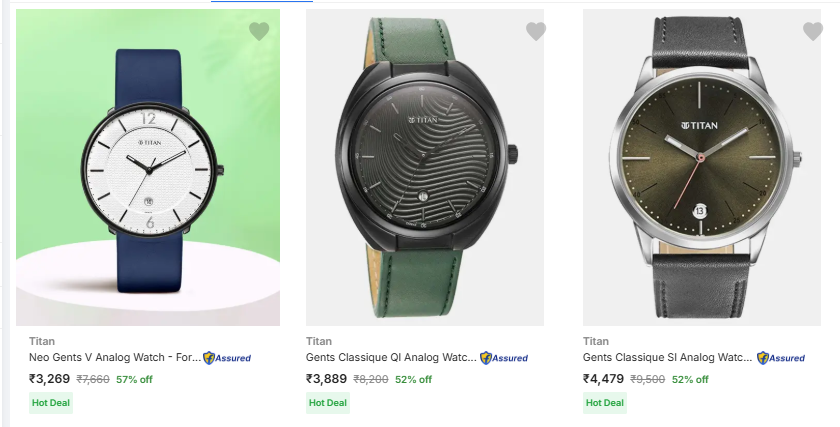The width and height of the screenshot is (840, 427).
Task: Click the ₹4,479 price
Action: (x=603, y=379)
